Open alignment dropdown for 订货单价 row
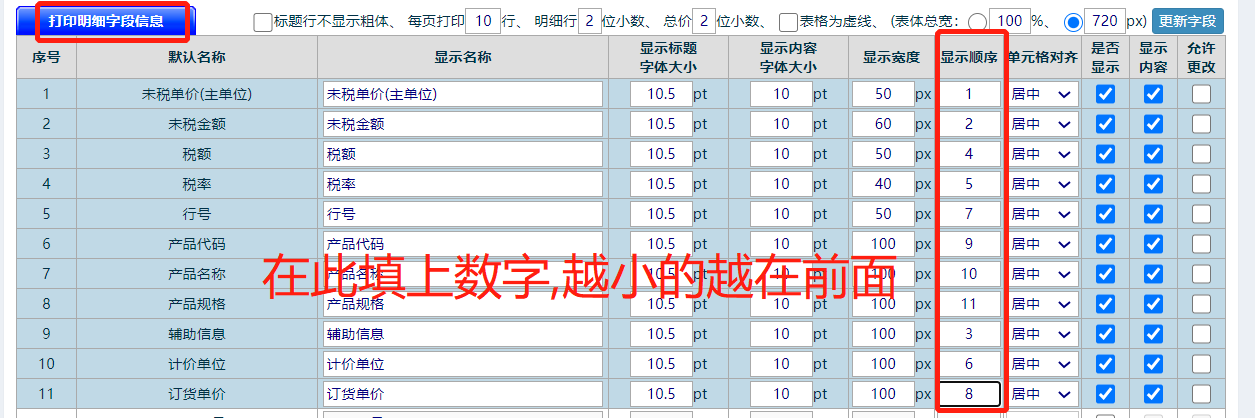The height and width of the screenshot is (418, 1255). [1042, 394]
